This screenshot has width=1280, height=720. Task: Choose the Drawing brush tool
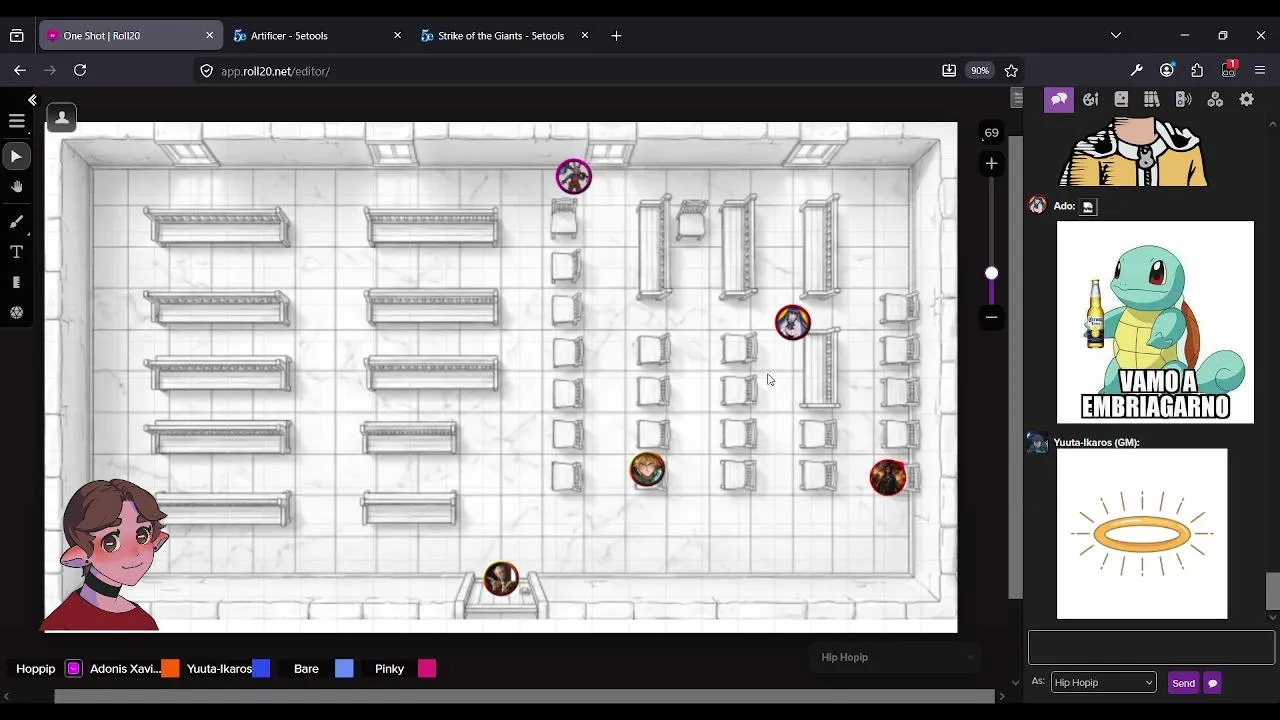pos(16,221)
